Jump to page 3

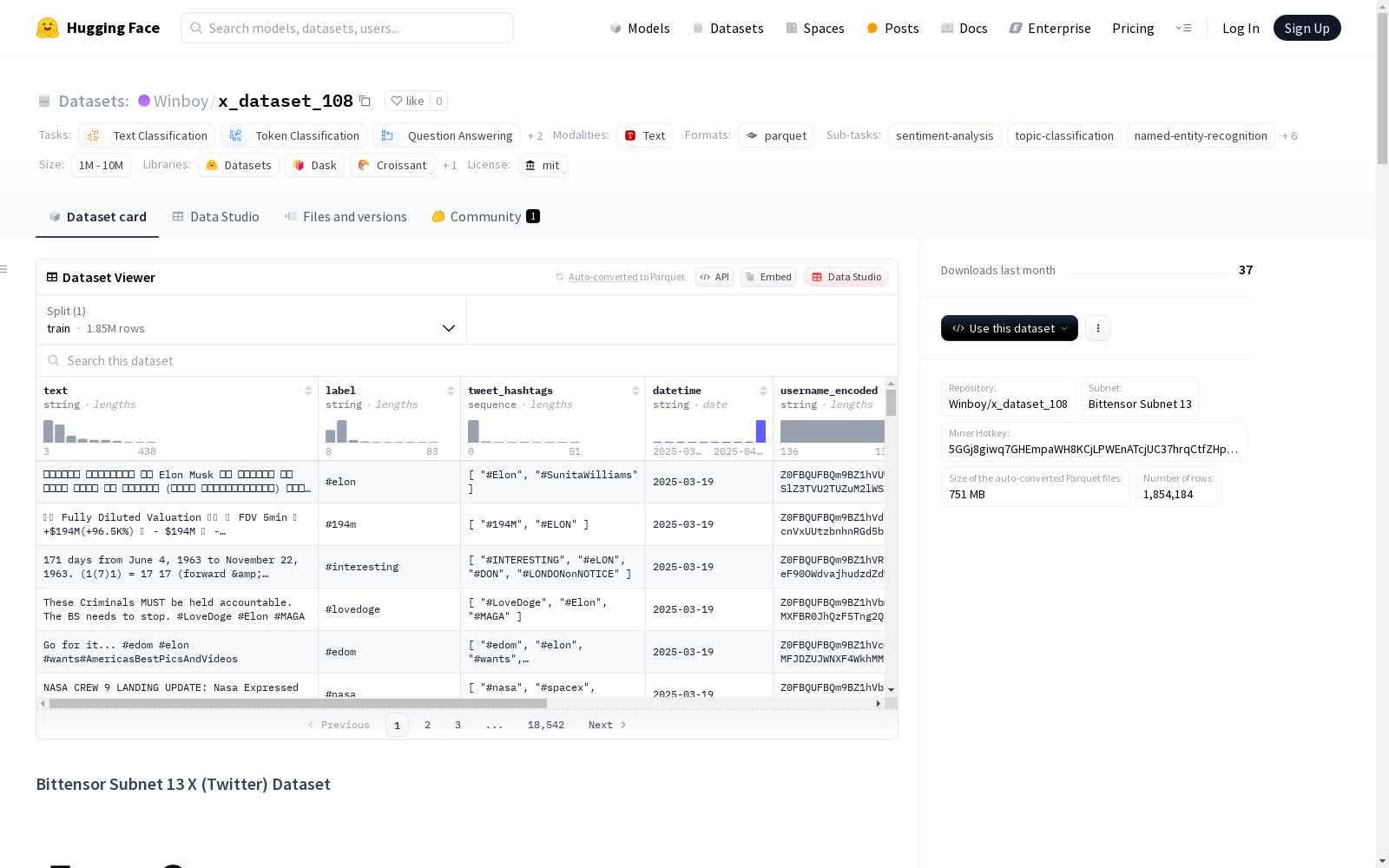[458, 725]
